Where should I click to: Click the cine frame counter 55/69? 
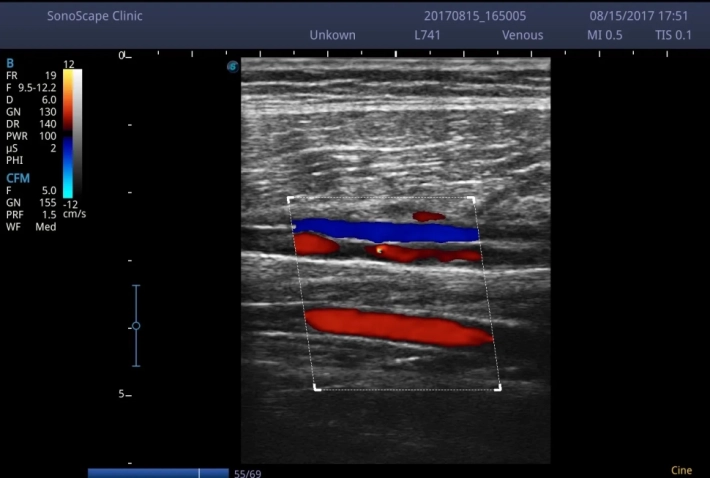click(246, 473)
